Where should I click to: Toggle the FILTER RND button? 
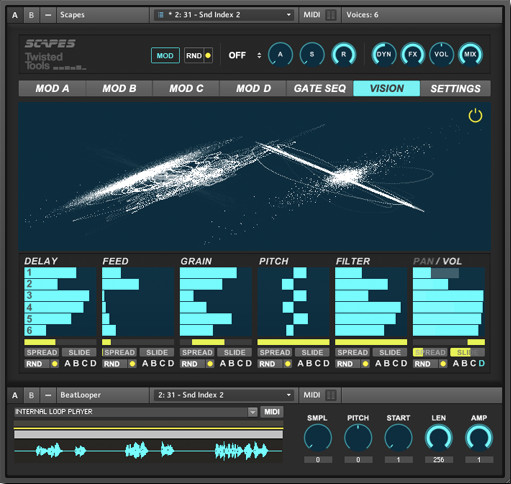point(352,364)
